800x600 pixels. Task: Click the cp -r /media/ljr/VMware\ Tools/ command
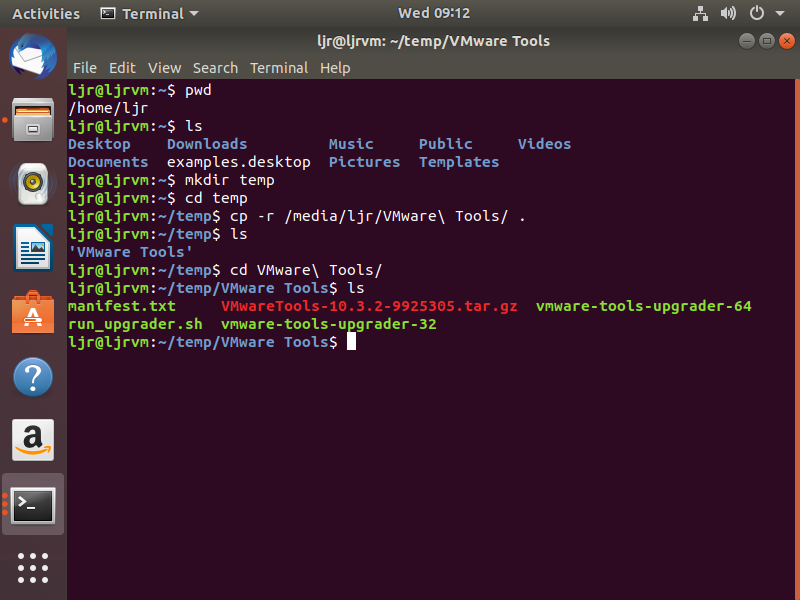pyautogui.click(x=378, y=216)
